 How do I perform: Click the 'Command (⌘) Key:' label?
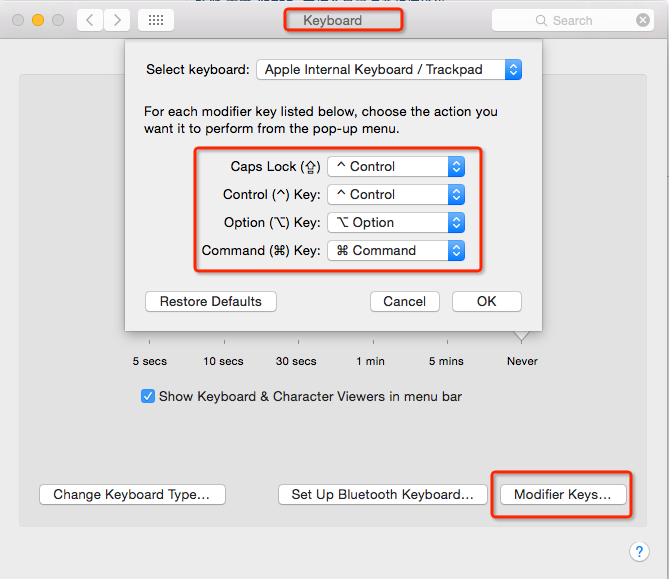[261, 250]
